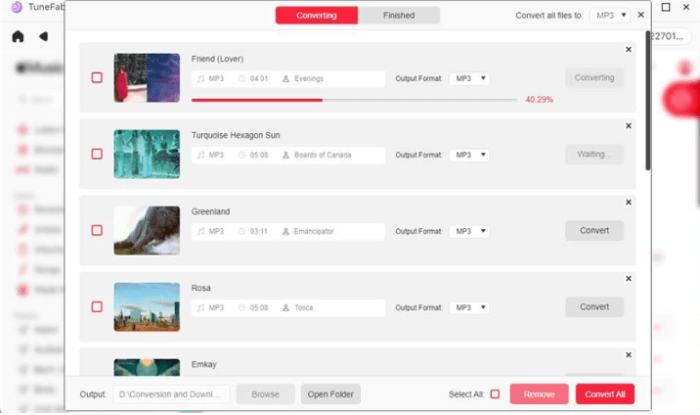
Task: Click the Friend (Lover) album thumbnail
Action: (x=147, y=78)
